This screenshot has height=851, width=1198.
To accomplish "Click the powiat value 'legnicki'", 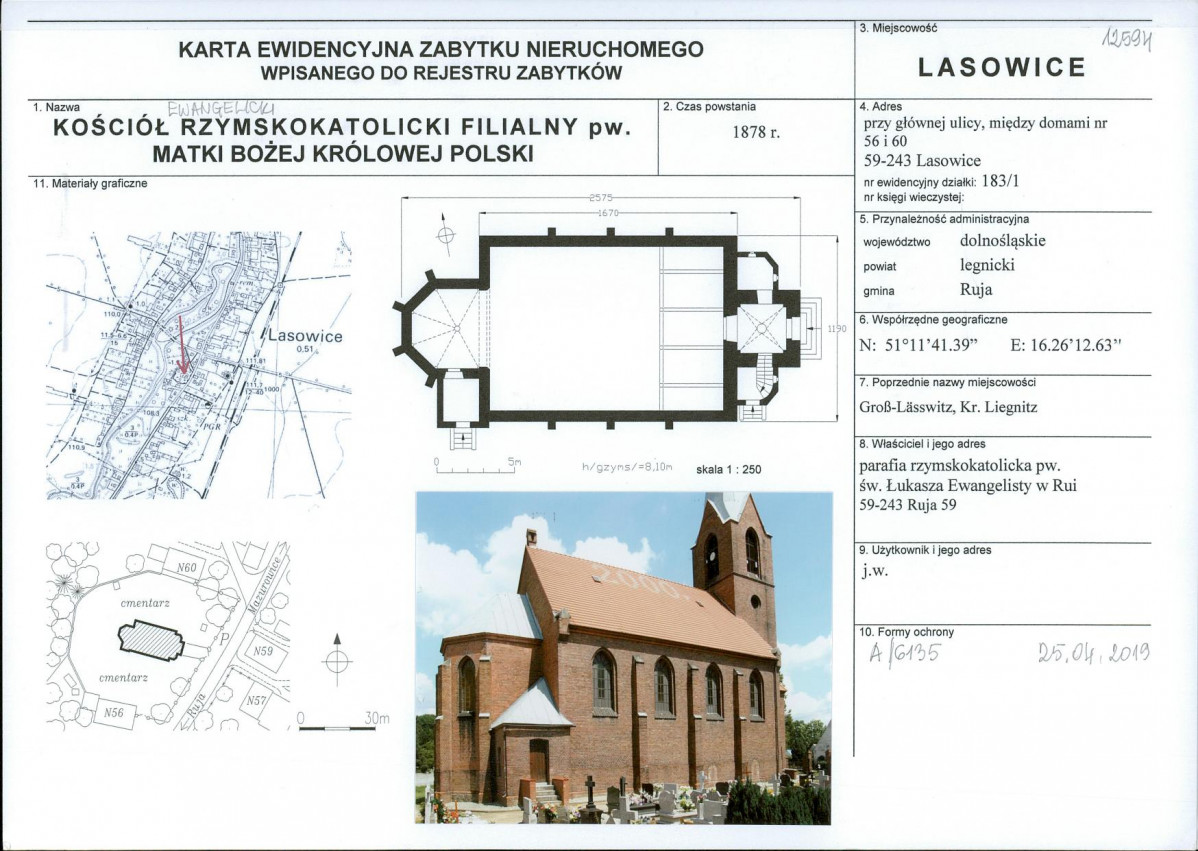I will pos(987,265).
